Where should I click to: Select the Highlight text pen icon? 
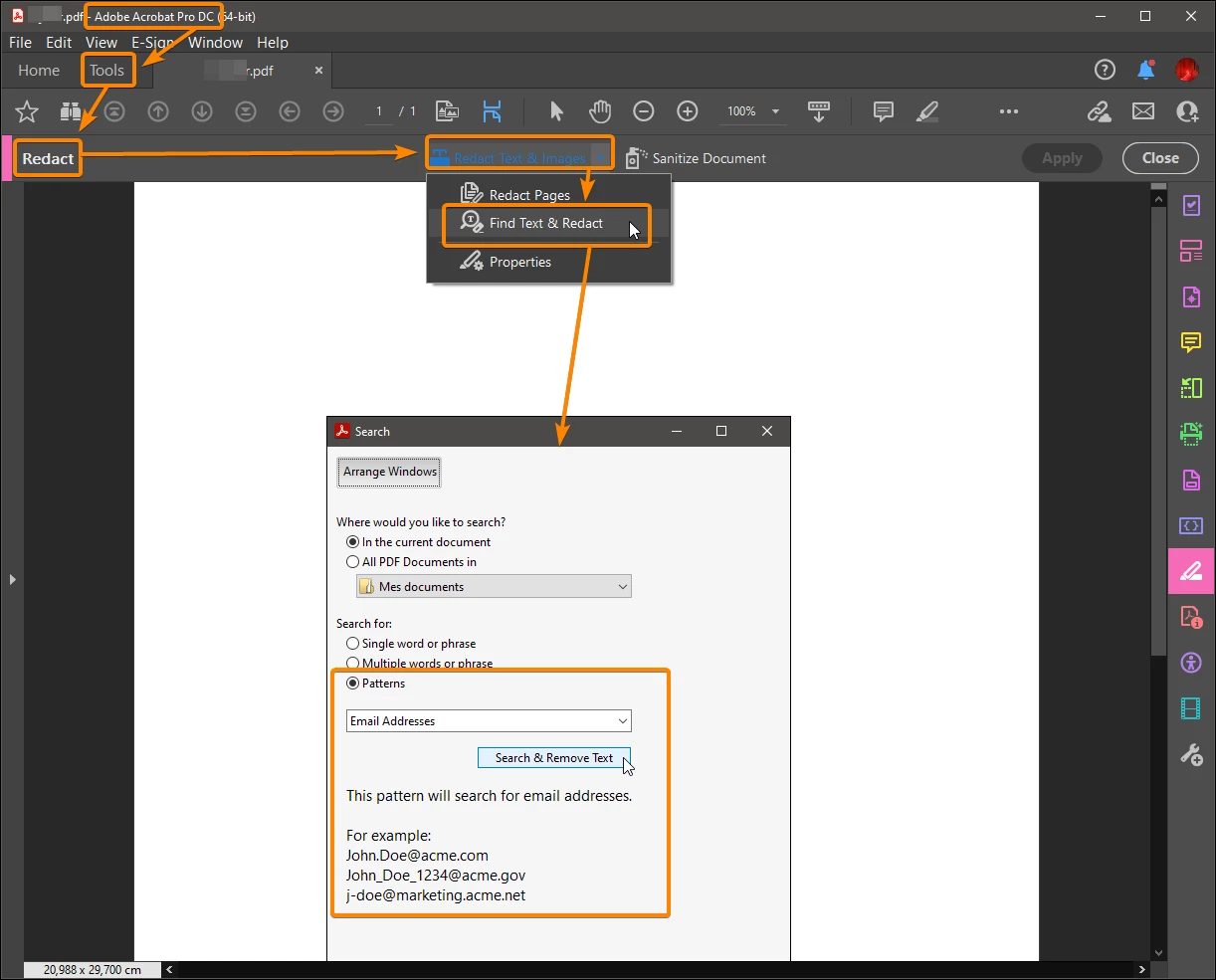pos(927,111)
